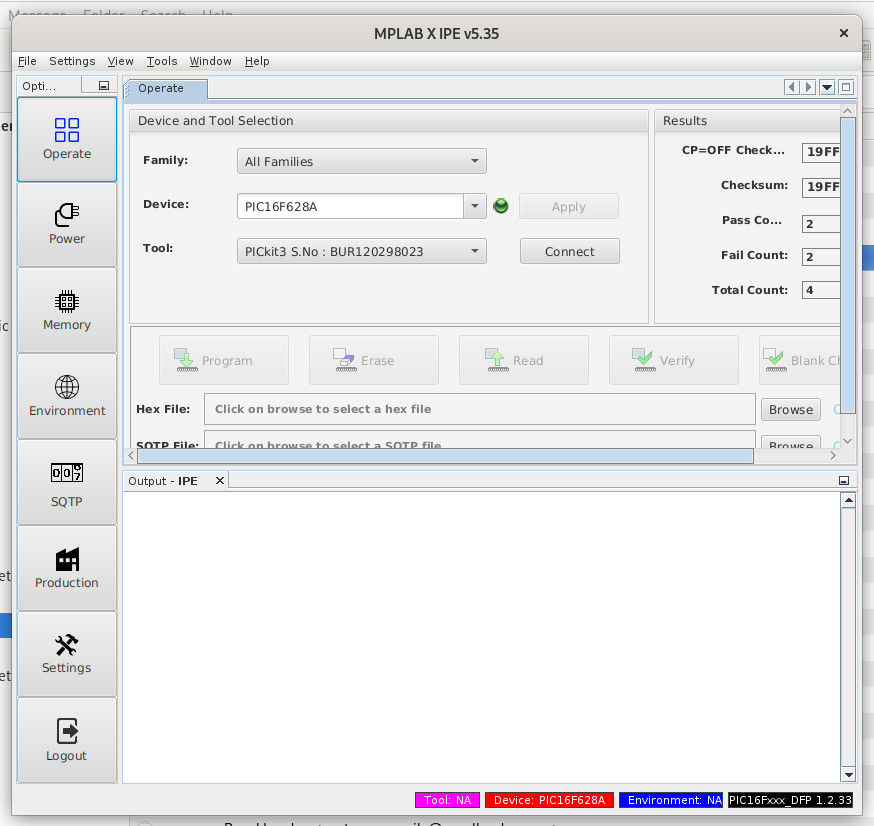The image size is (874, 826).
Task: Open the File menu
Action: [27, 61]
